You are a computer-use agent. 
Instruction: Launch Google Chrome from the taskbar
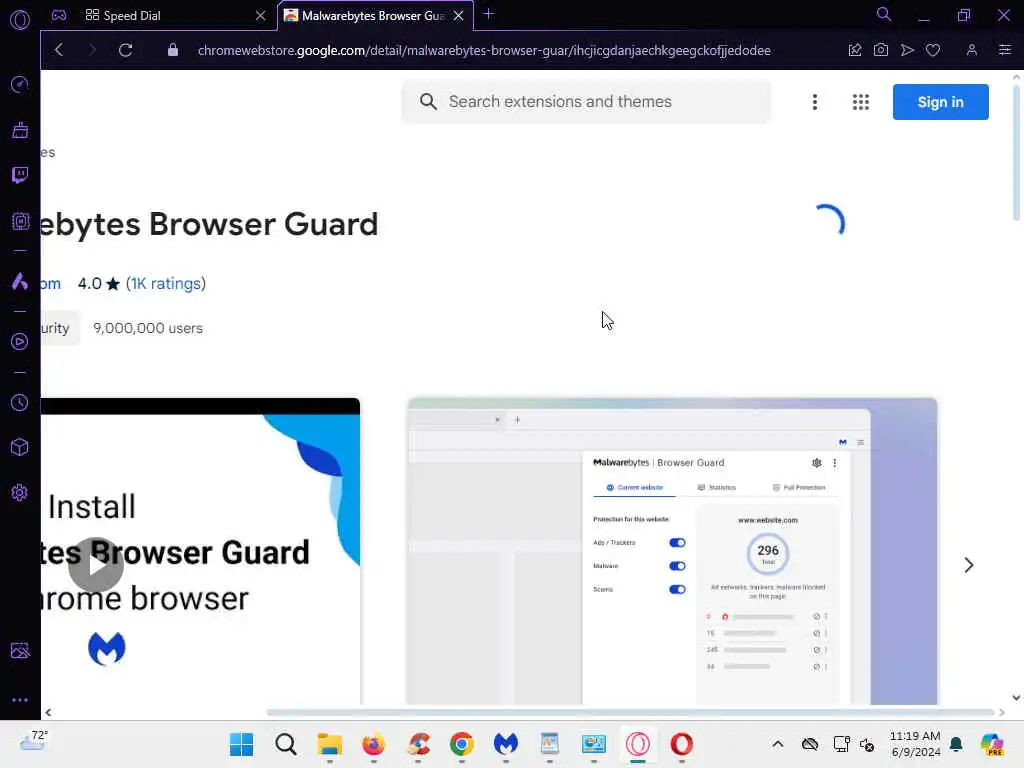tap(462, 744)
